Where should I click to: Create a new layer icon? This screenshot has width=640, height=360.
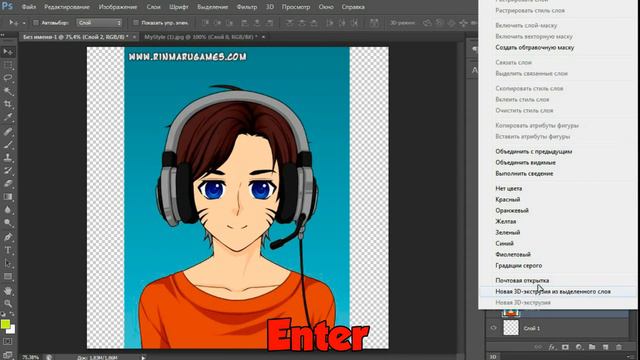(606, 347)
